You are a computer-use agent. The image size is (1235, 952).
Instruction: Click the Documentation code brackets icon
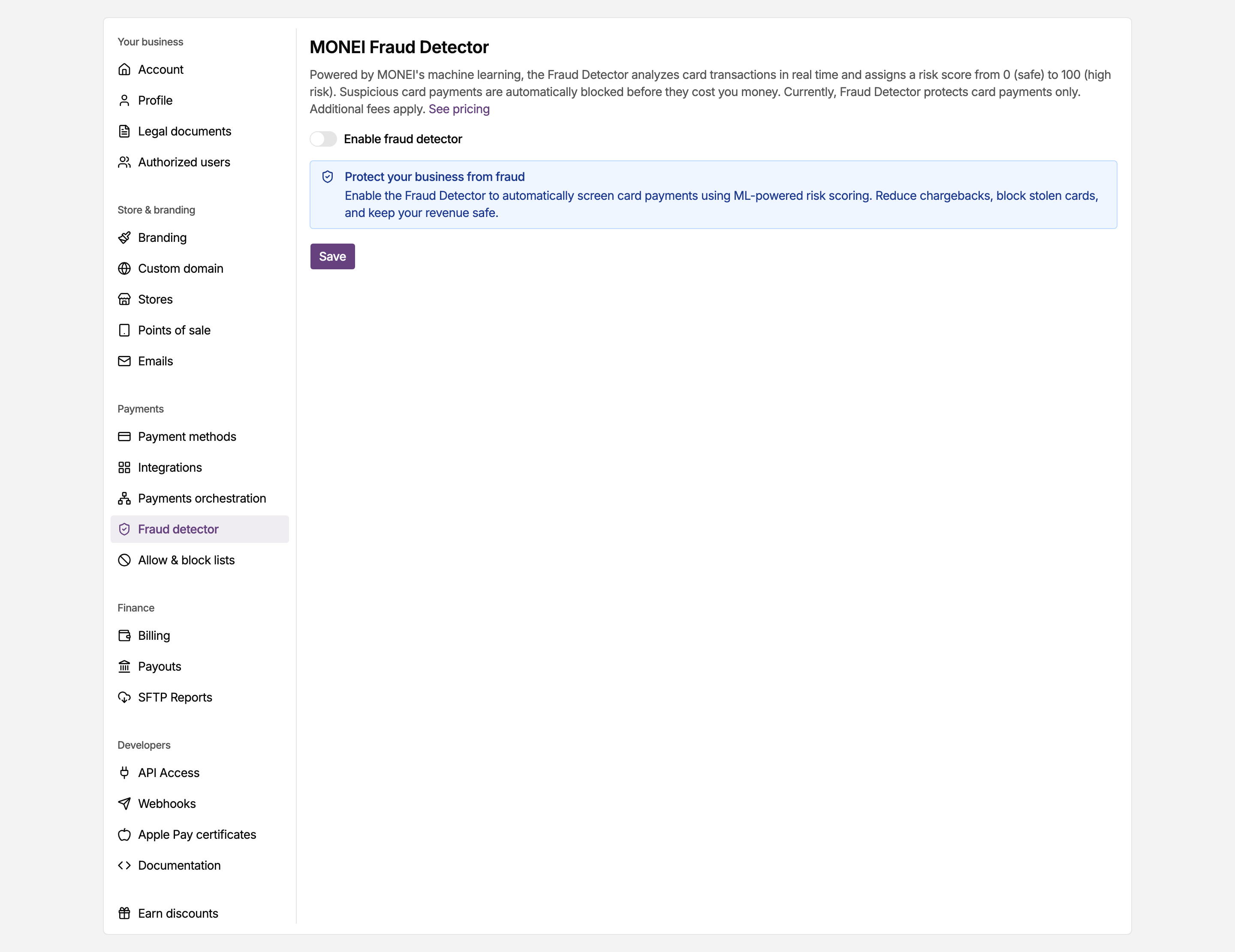[x=124, y=865]
